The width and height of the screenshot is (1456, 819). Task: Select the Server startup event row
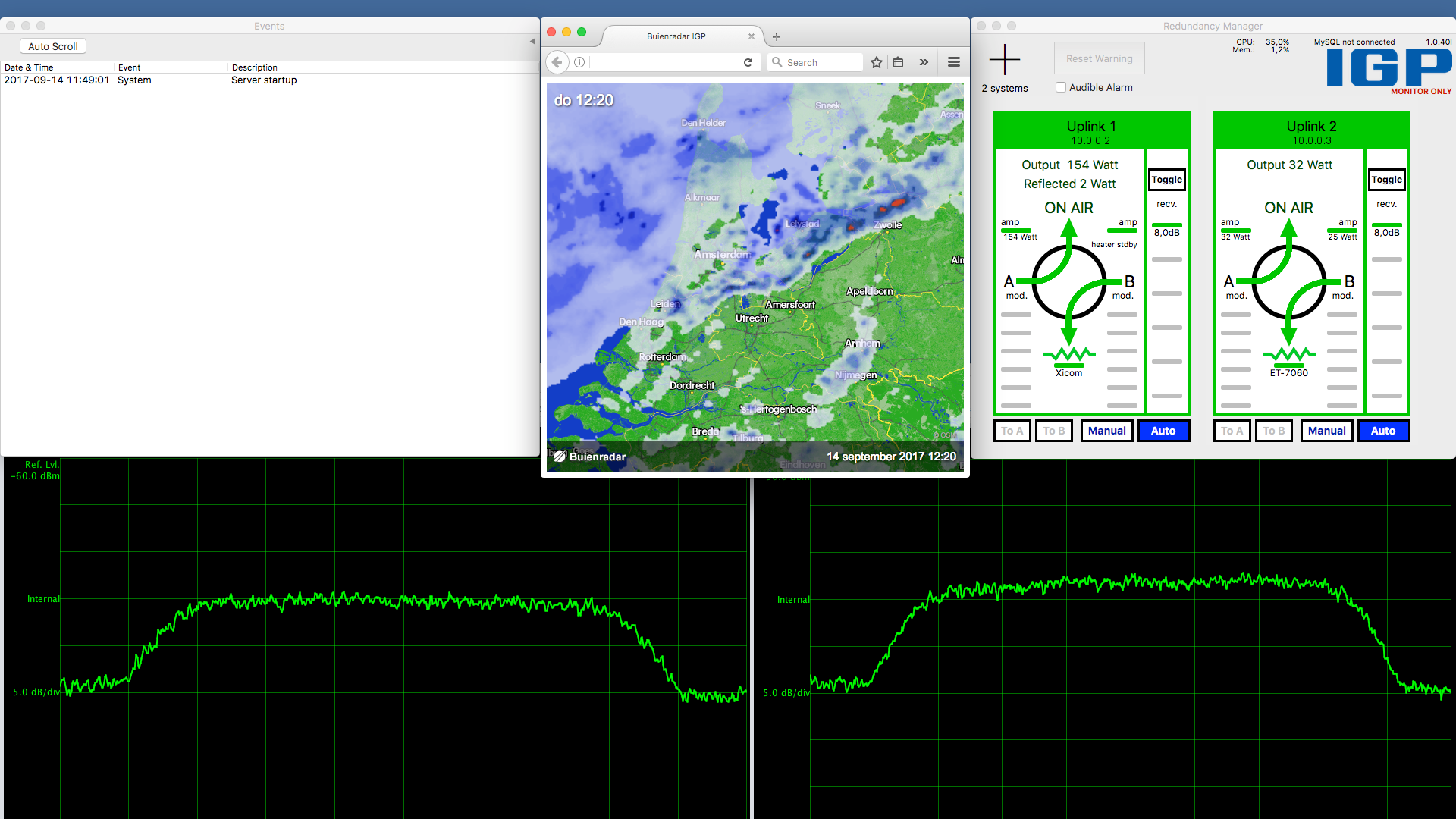point(269,80)
